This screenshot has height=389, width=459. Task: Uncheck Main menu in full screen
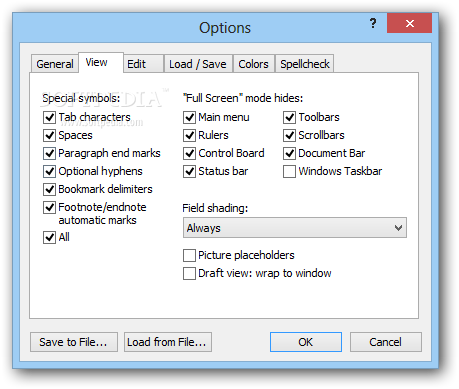[189, 117]
